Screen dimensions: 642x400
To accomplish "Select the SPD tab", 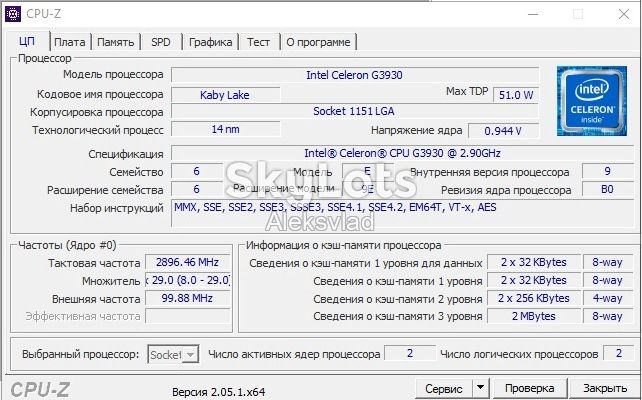I will pos(160,42).
